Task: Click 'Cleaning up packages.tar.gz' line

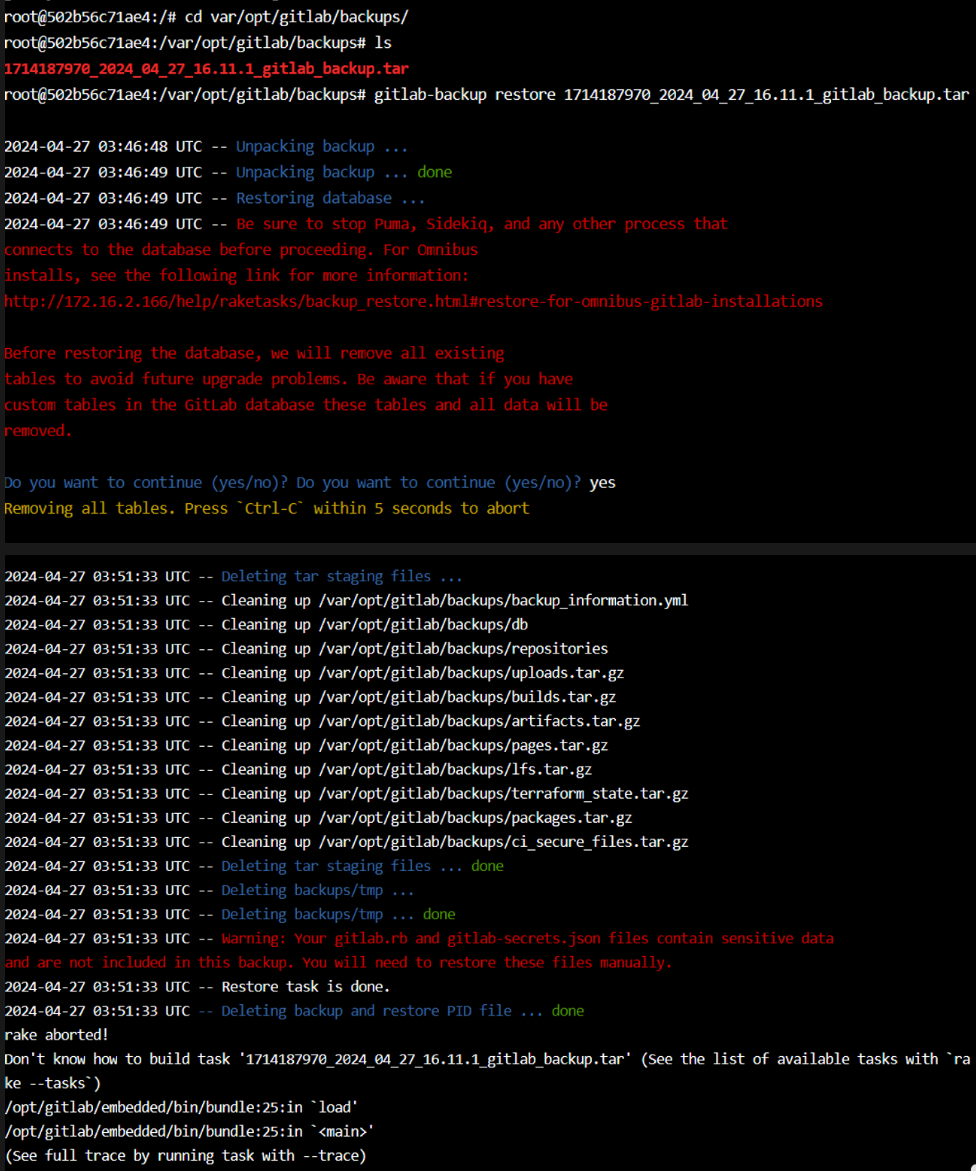Action: 318,818
